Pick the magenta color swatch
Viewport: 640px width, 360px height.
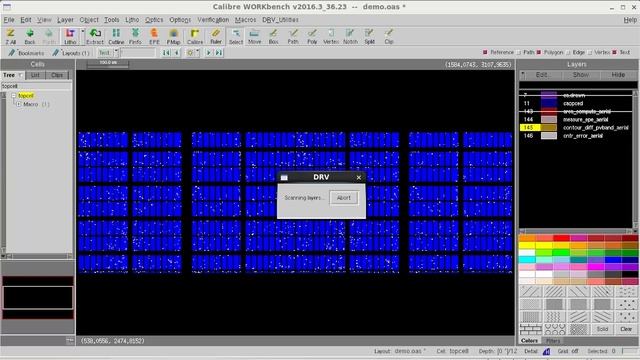pos(596,267)
